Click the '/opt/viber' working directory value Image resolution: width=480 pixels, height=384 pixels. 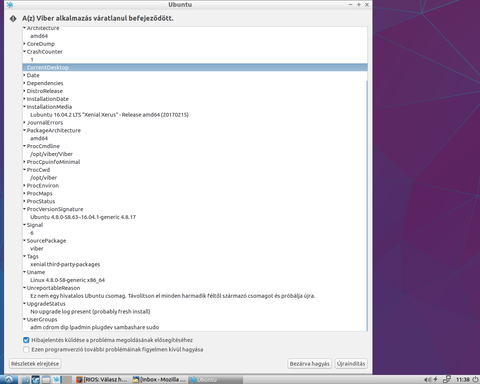pyautogui.click(x=43, y=178)
